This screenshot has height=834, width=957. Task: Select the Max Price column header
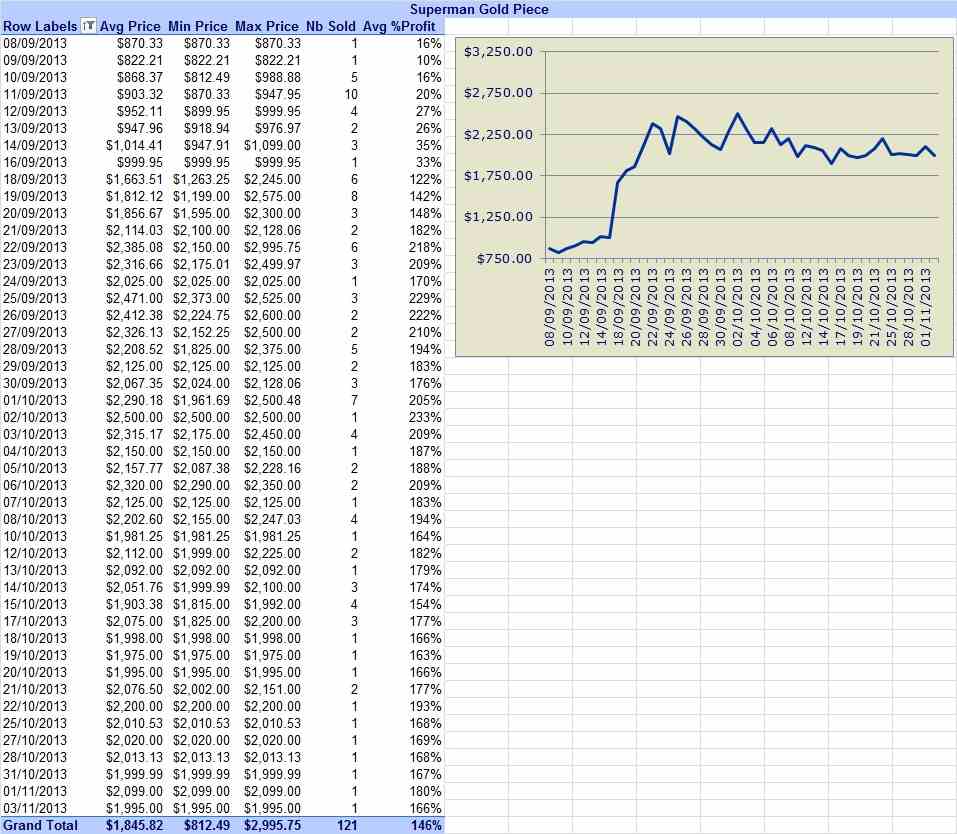tap(267, 26)
